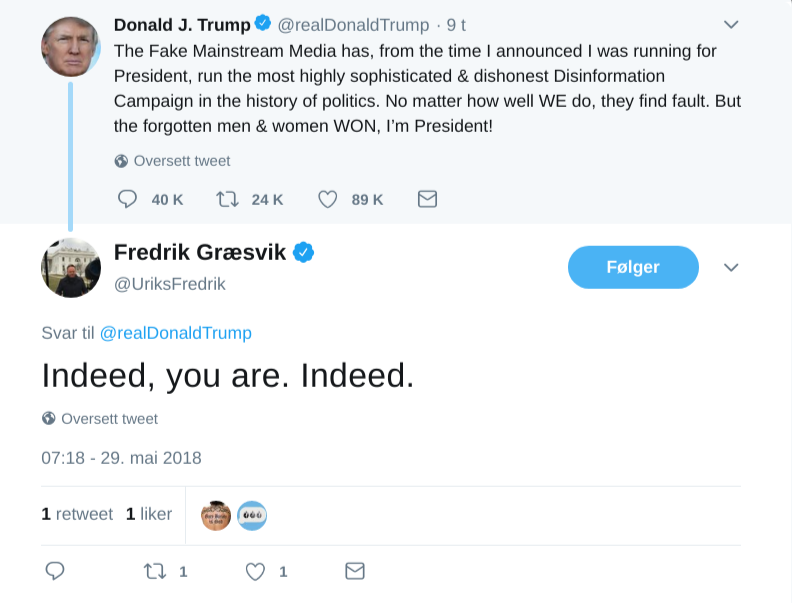Reply to Donald Trump's tweet
Viewport: 792px width, 603px height.
tap(127, 199)
